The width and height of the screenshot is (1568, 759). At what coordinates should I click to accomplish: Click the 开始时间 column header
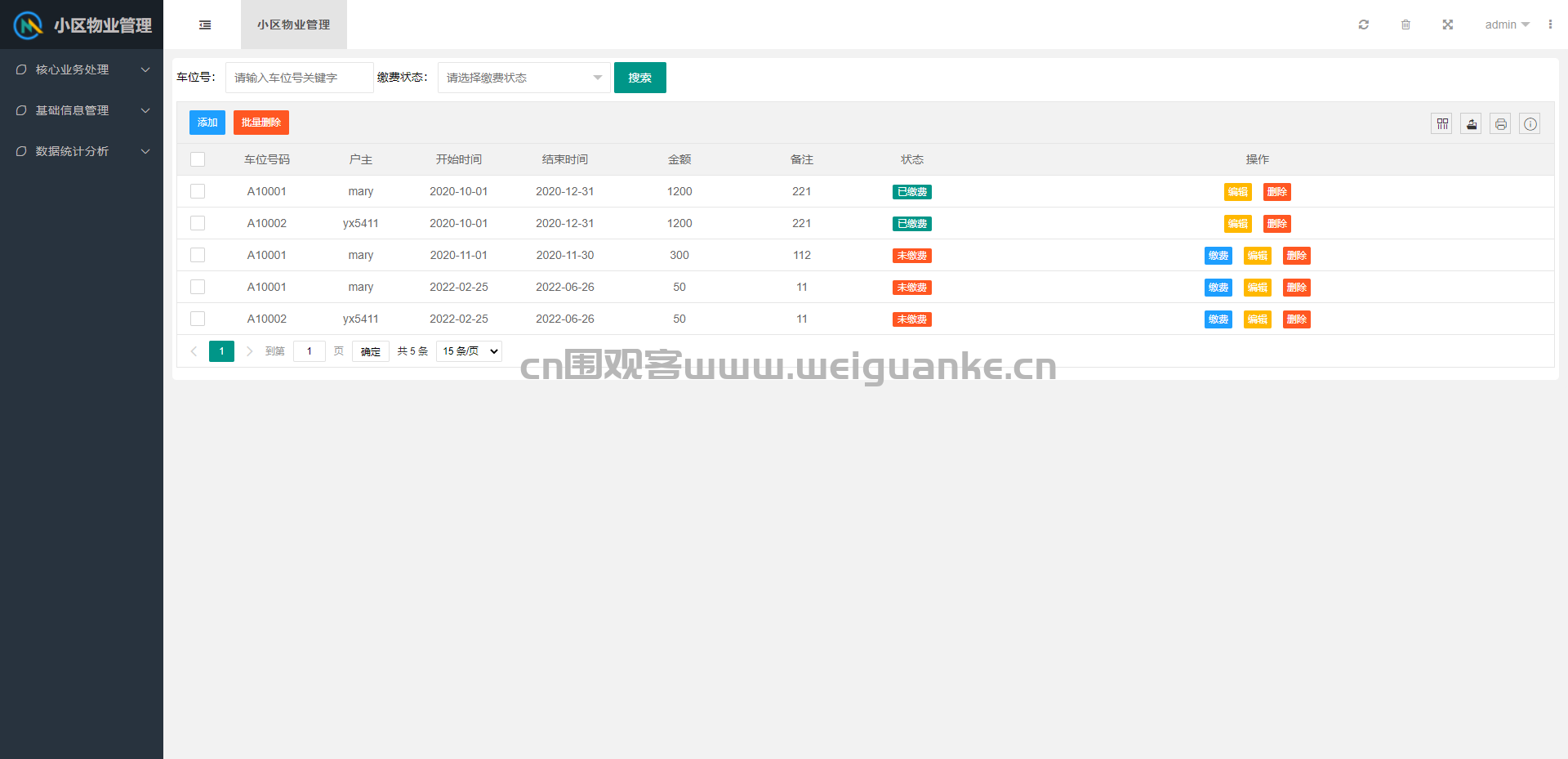pyautogui.click(x=459, y=159)
